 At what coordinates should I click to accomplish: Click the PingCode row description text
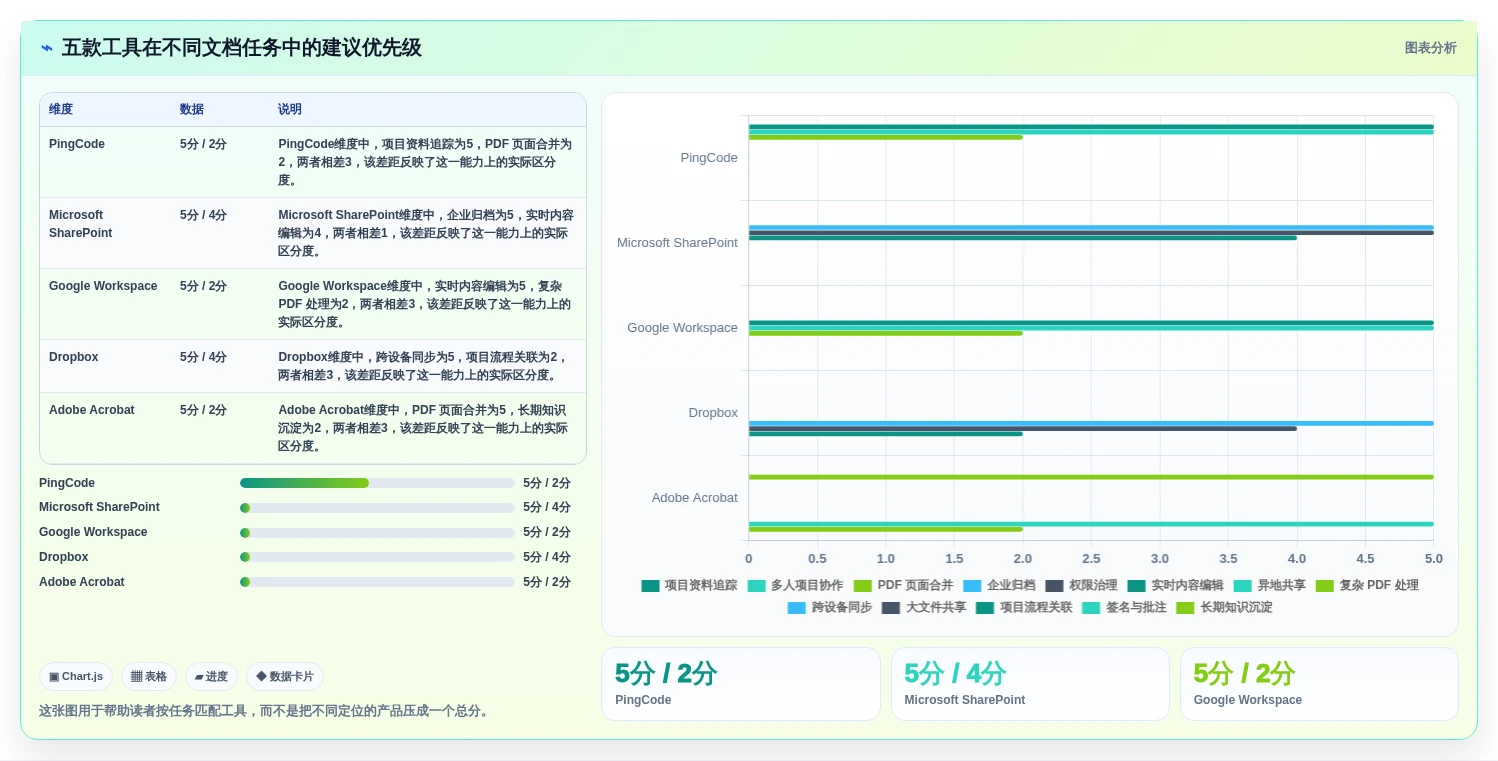[426, 162]
